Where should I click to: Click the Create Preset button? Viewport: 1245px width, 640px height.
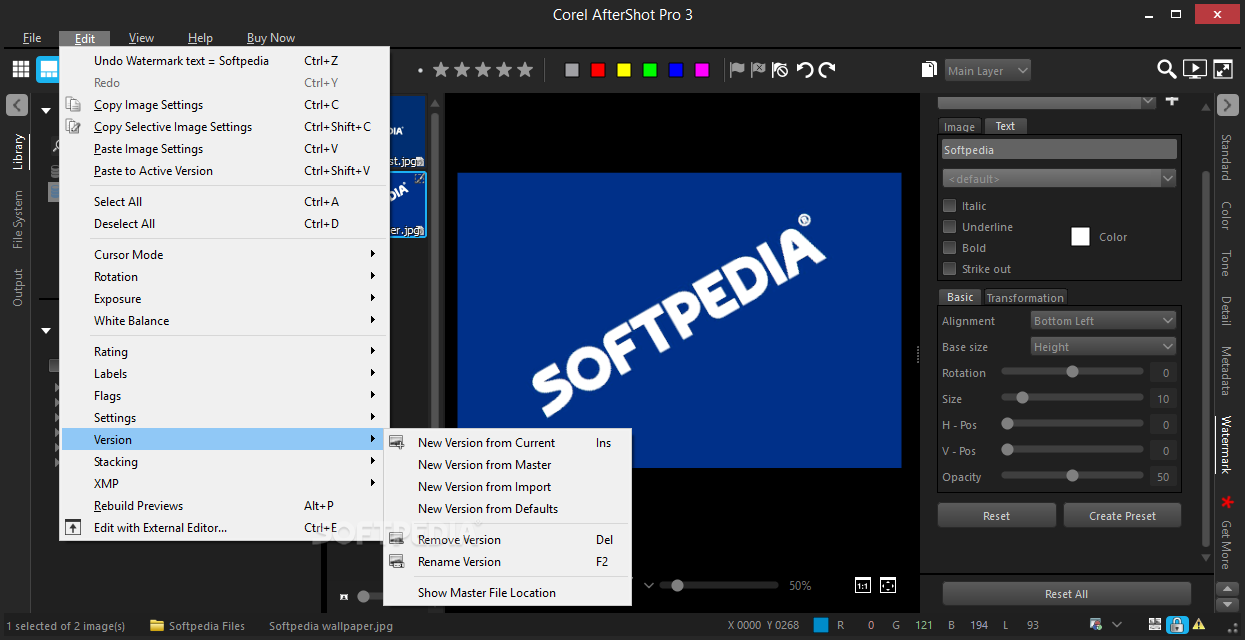coord(1122,516)
